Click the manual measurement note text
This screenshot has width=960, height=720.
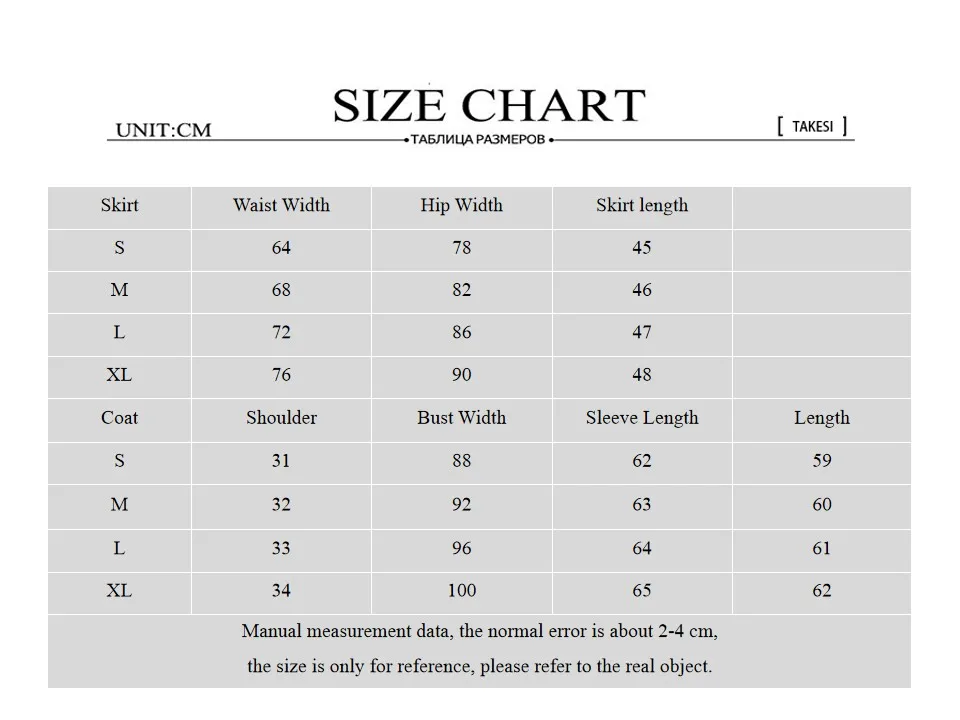[x=479, y=648]
